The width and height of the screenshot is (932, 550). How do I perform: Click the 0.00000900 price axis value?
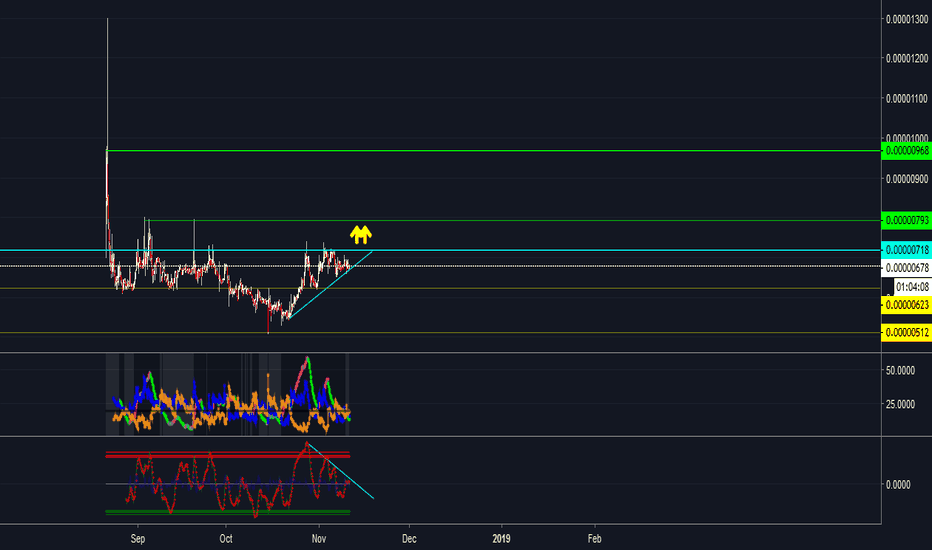906,179
